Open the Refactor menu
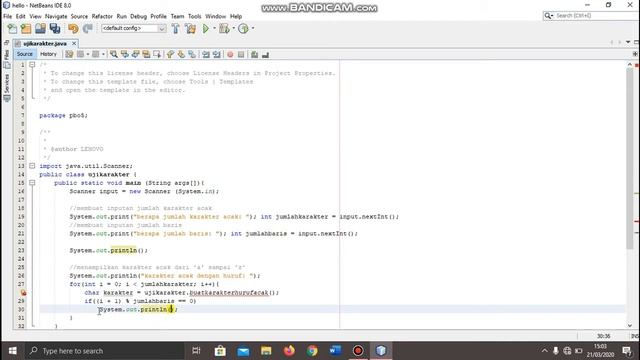This screenshot has width=640, height=360. click(102, 16)
